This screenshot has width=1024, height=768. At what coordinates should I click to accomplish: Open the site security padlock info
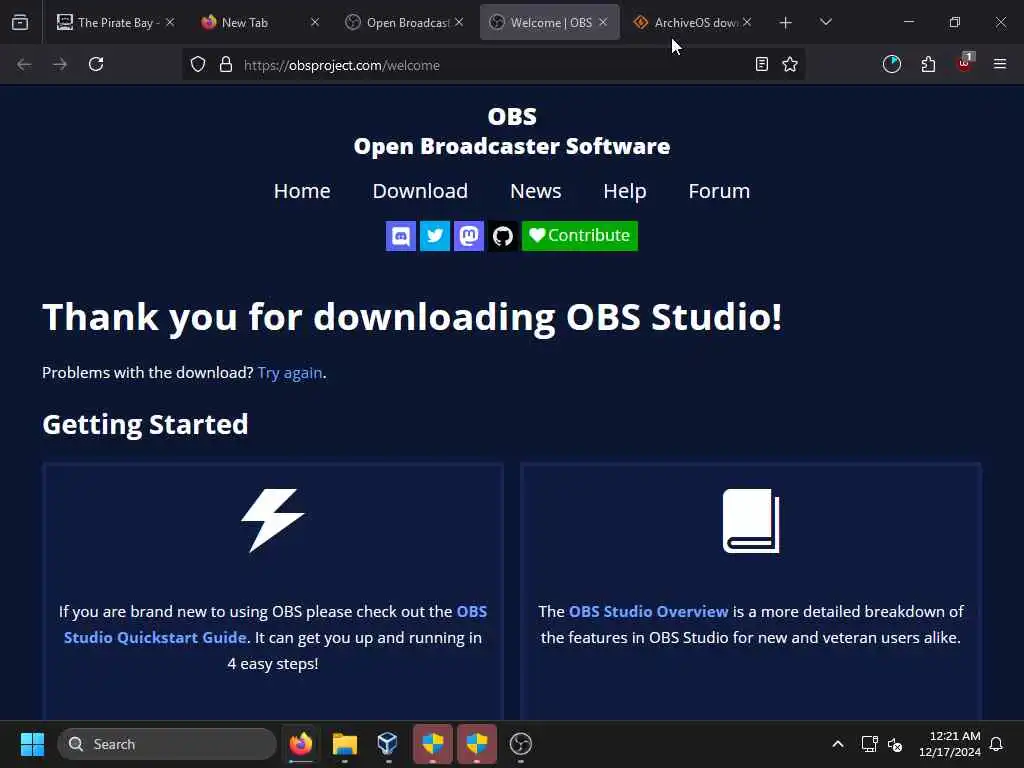click(x=226, y=64)
